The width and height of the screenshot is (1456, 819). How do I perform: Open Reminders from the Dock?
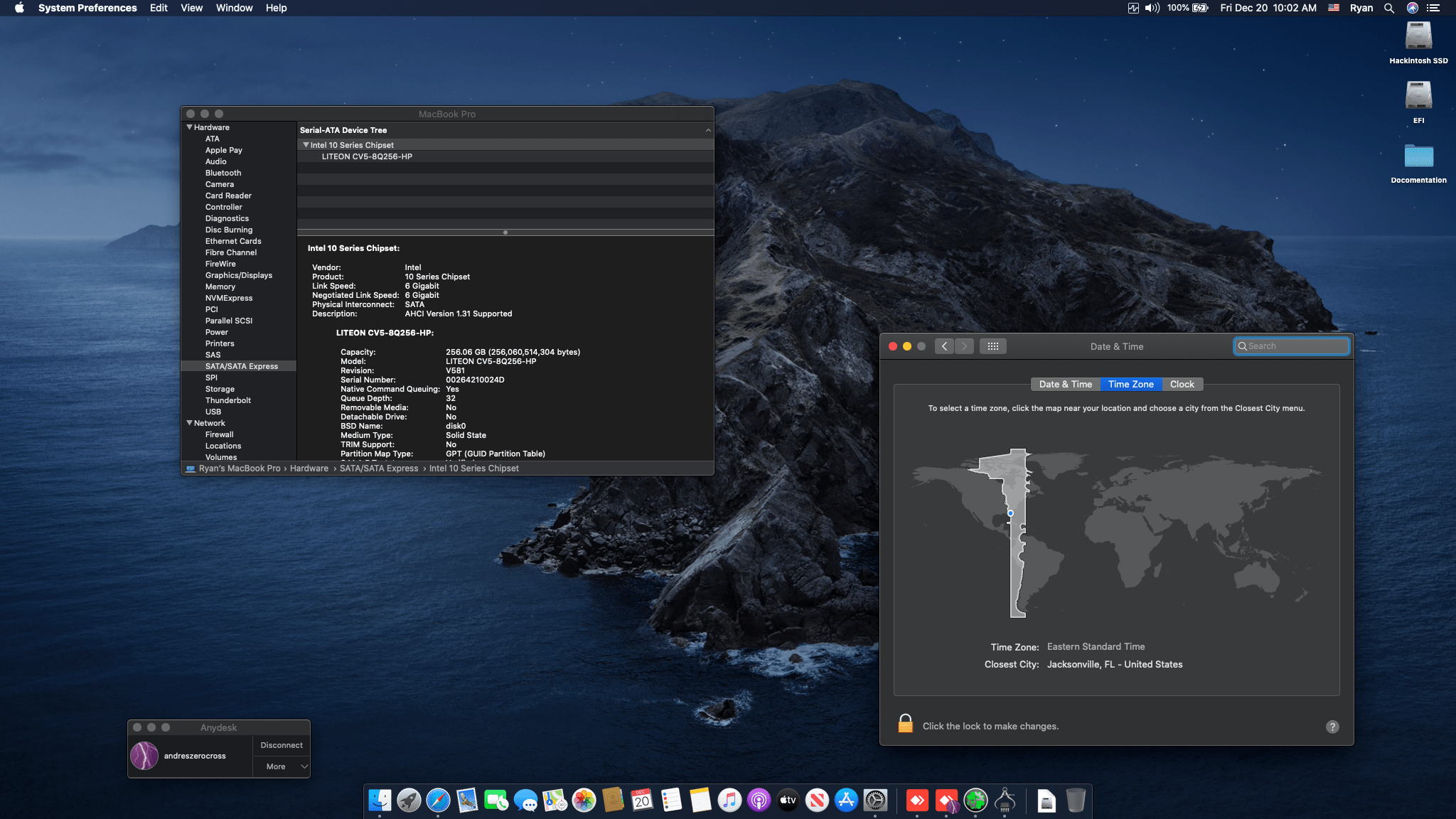[671, 801]
